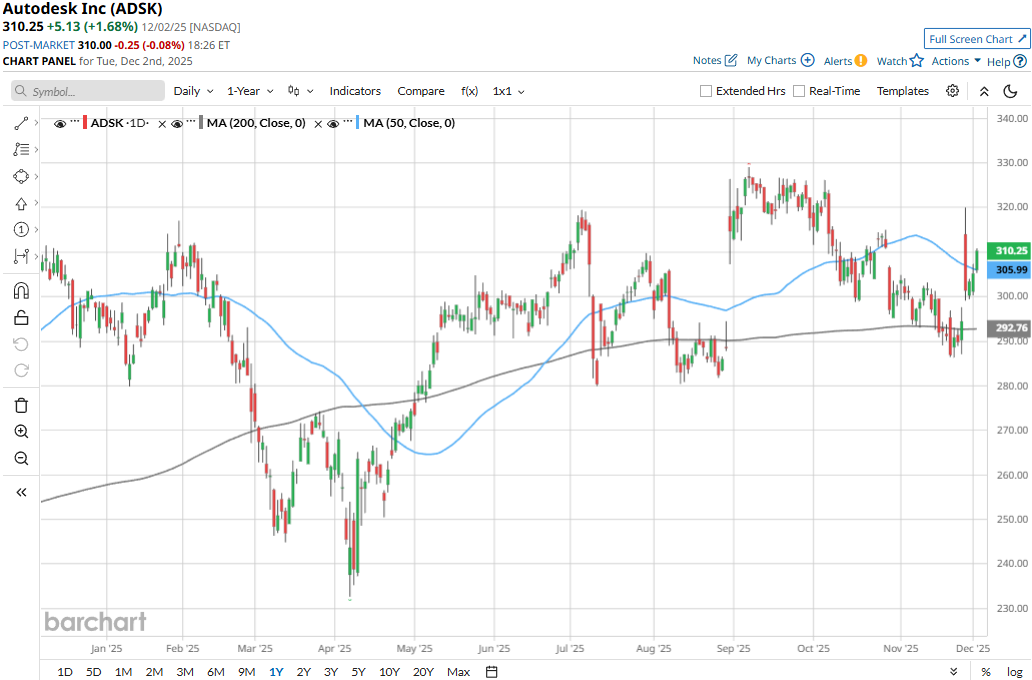The image size is (1032, 680).
Task: Click the lock drawings icon
Action: pos(21,318)
